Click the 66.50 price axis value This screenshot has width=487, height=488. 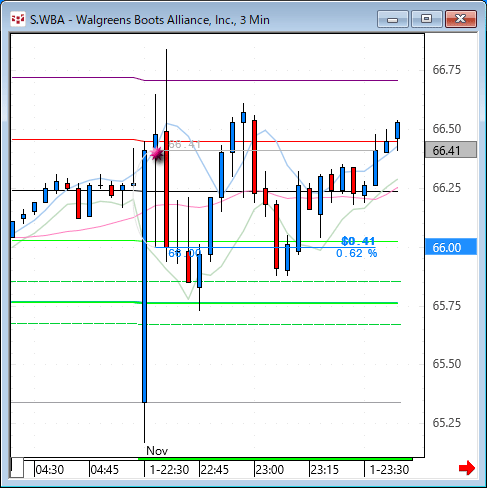447,129
